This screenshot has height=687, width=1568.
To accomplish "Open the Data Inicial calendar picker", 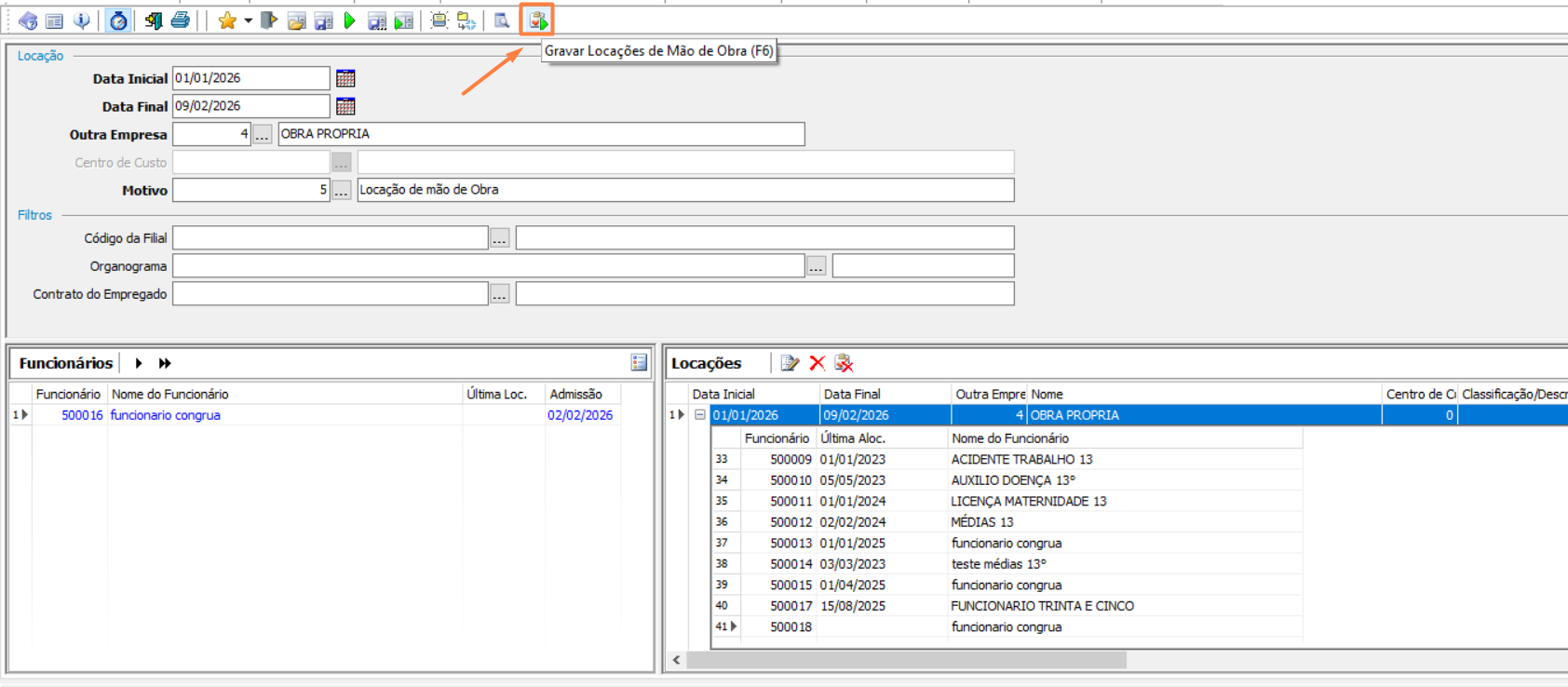I will coord(345,78).
